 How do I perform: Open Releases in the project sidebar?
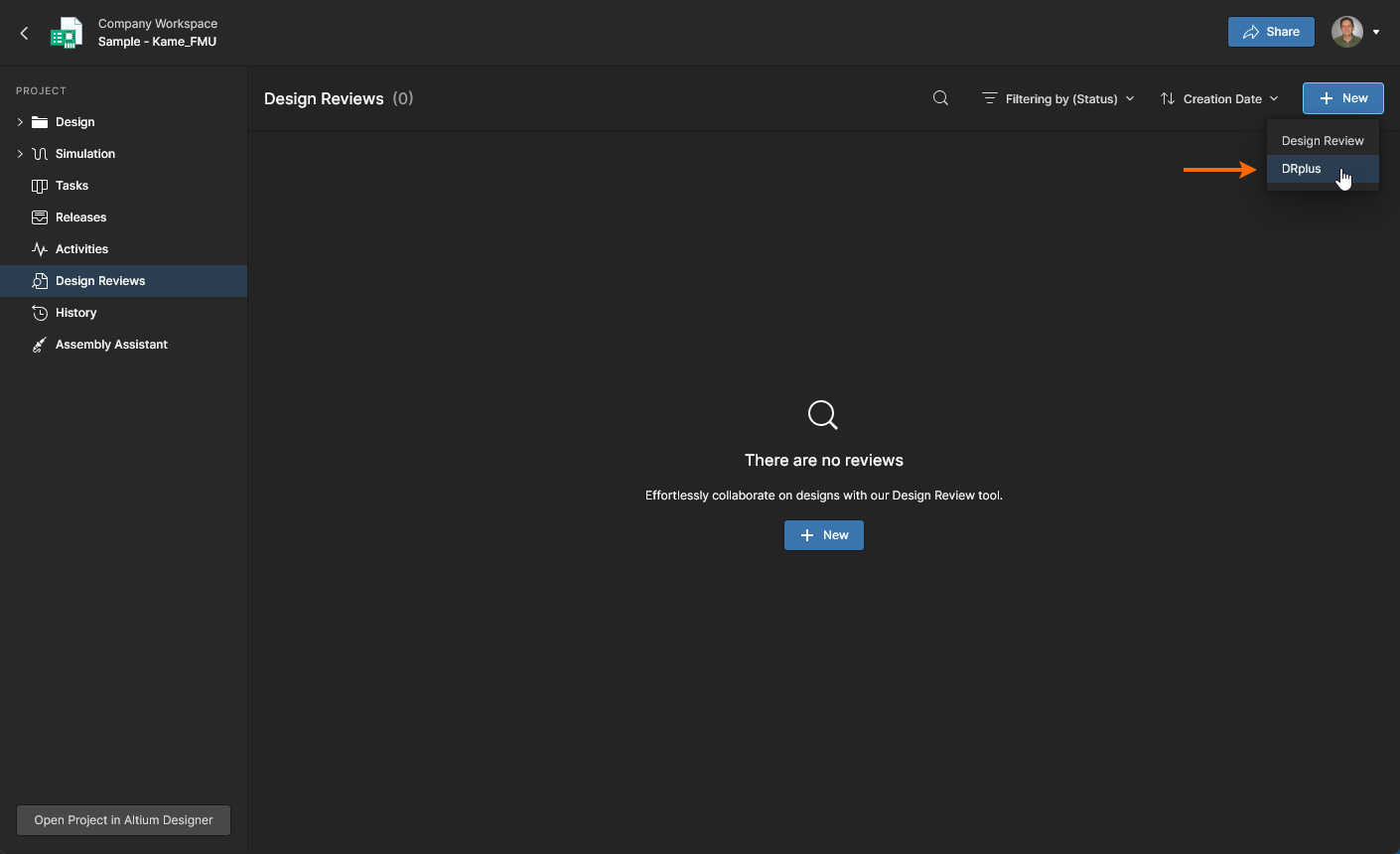tap(123, 217)
